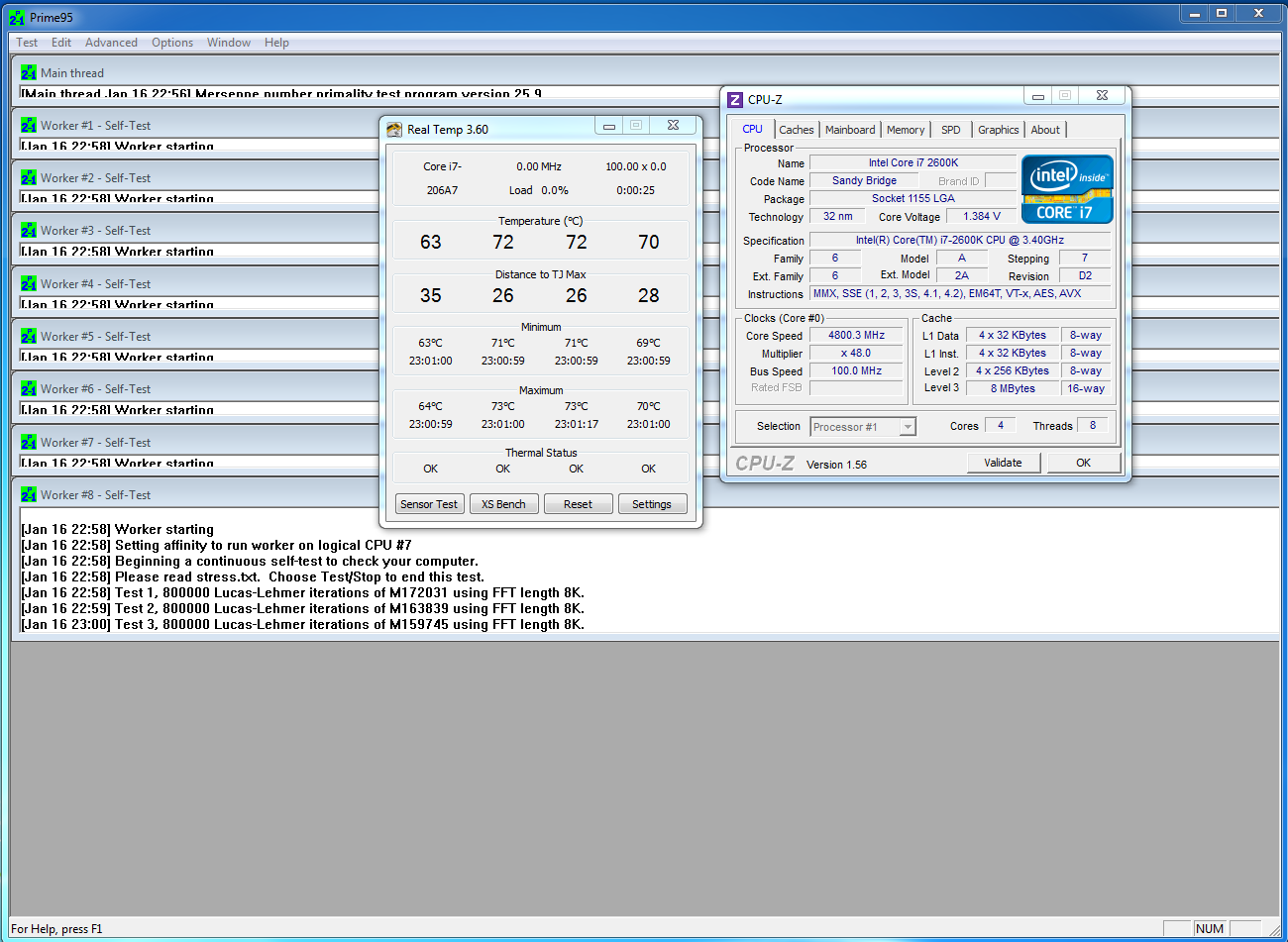Open Settings in Real Temp
The height and width of the screenshot is (942, 1288).
coord(652,504)
